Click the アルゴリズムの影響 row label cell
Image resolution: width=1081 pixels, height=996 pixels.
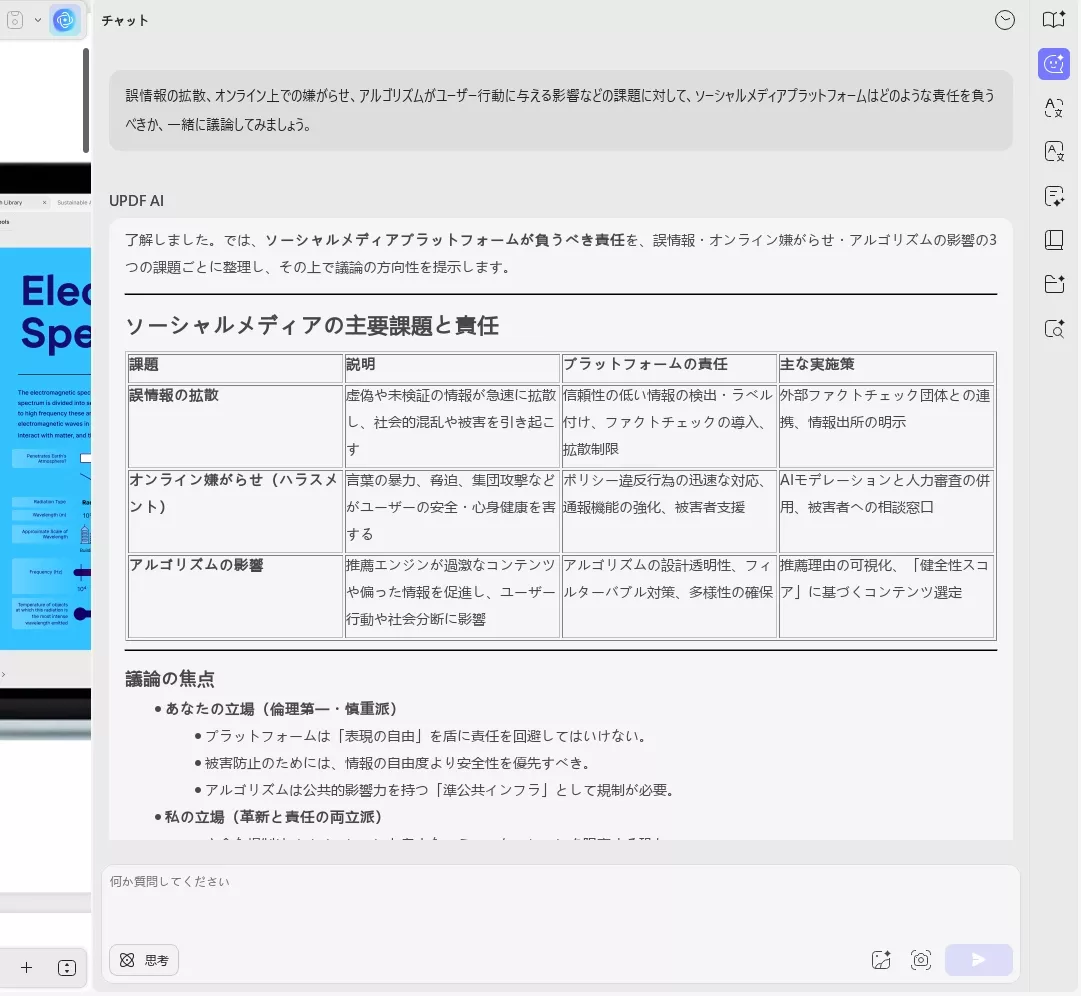coord(235,596)
